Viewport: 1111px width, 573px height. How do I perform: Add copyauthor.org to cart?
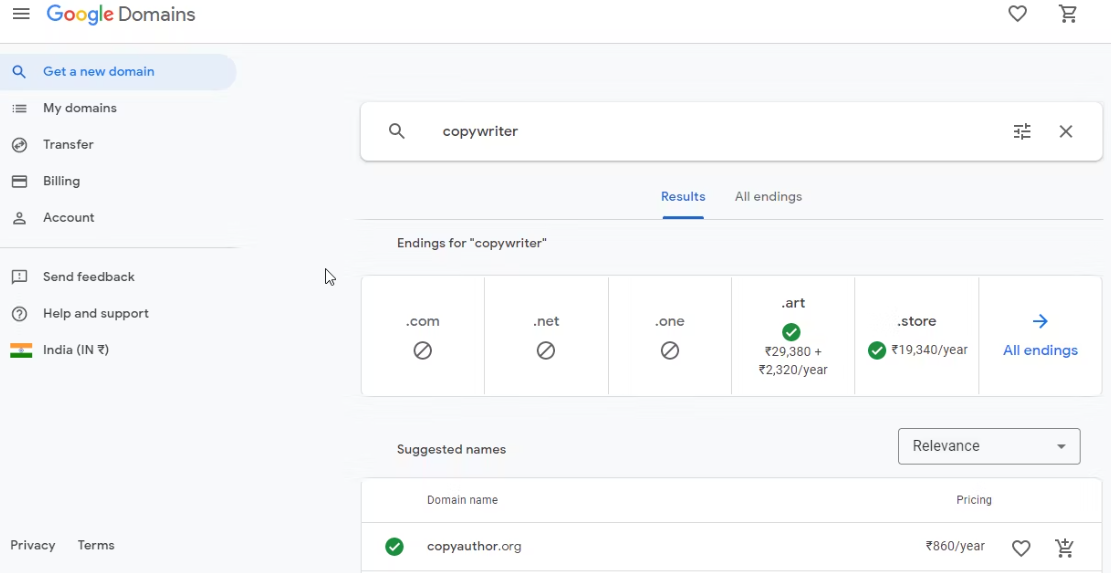click(x=1065, y=547)
